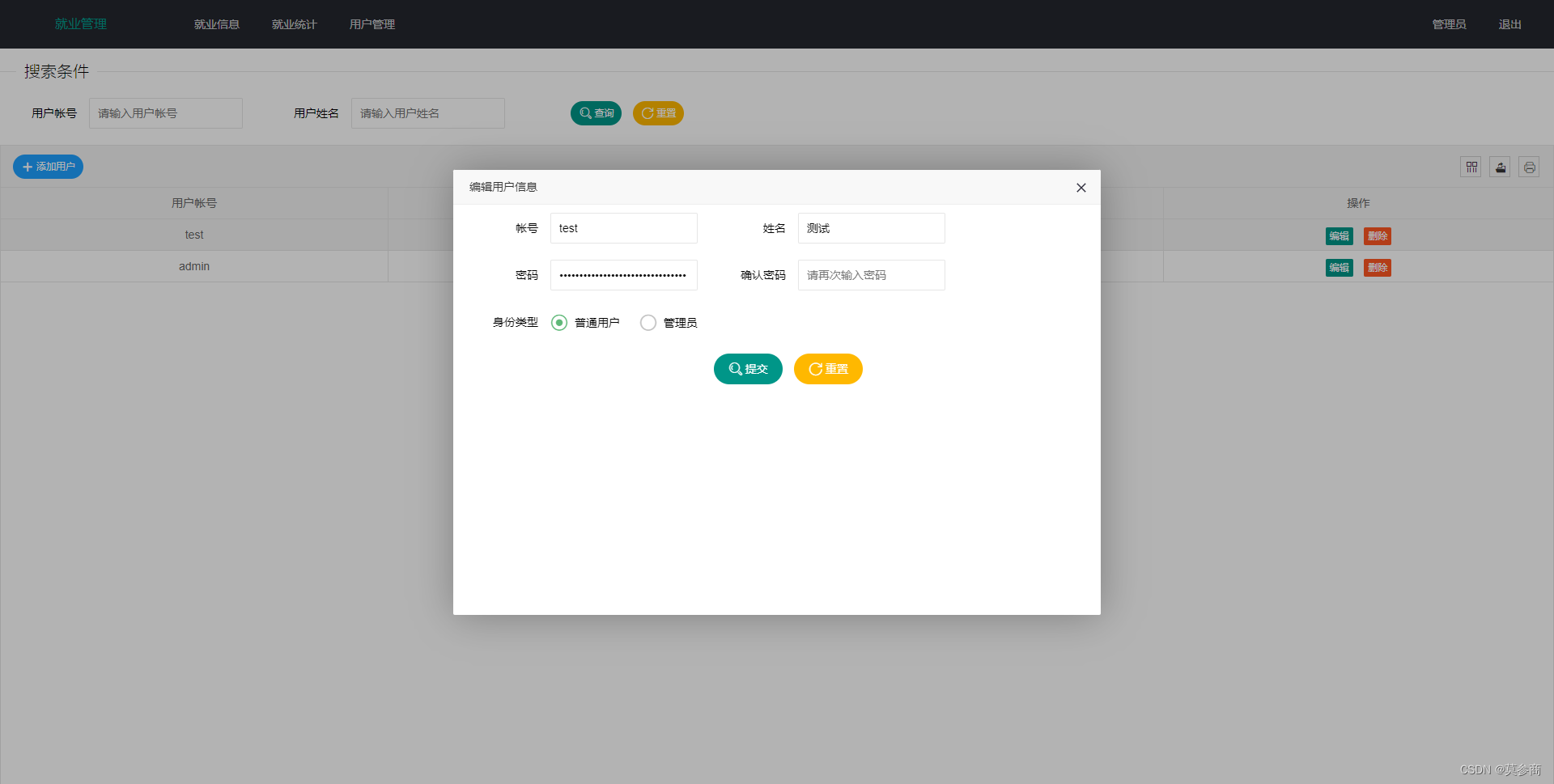Click the 就业管理 logo title

(81, 24)
